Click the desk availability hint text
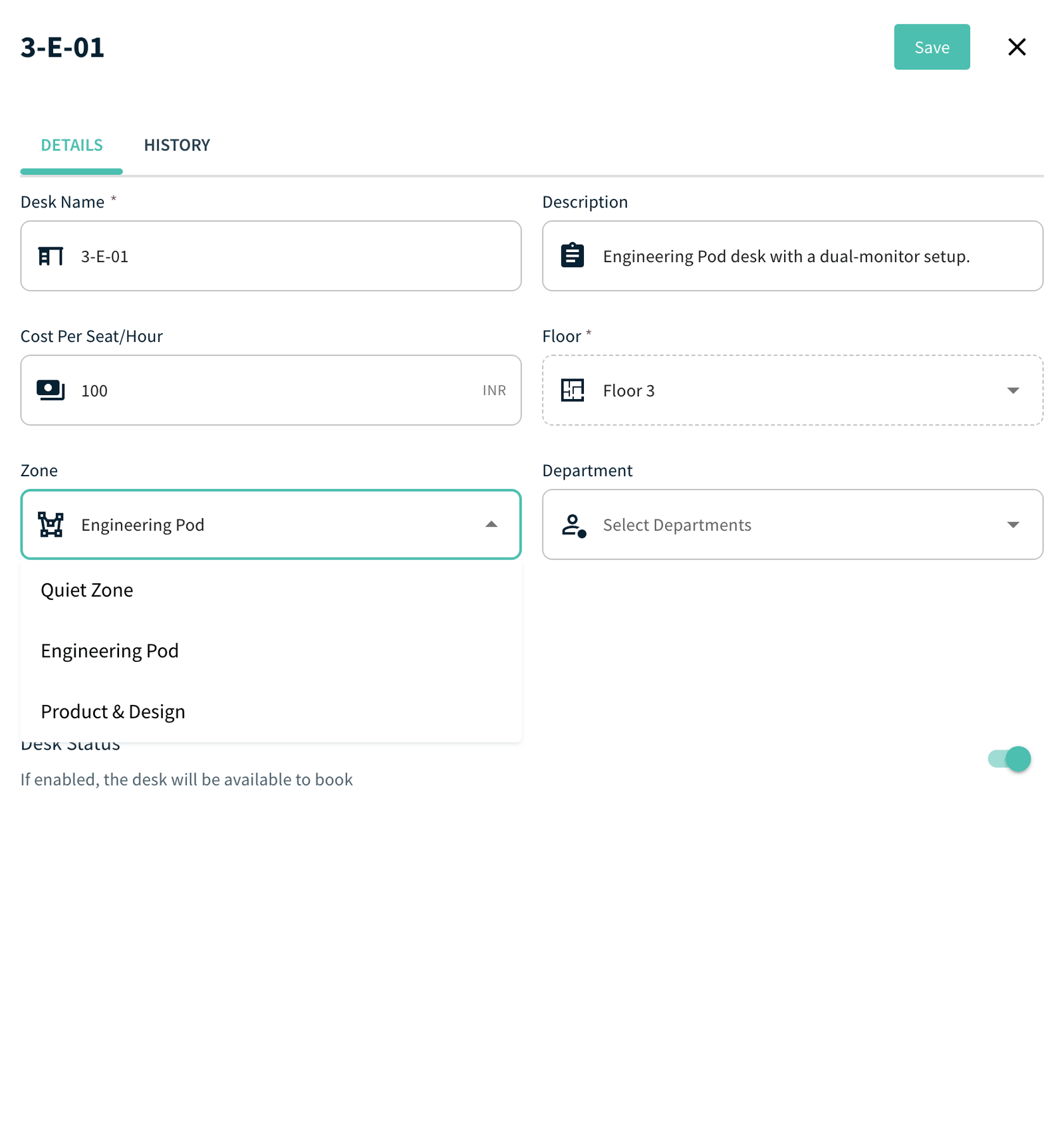 click(187, 780)
